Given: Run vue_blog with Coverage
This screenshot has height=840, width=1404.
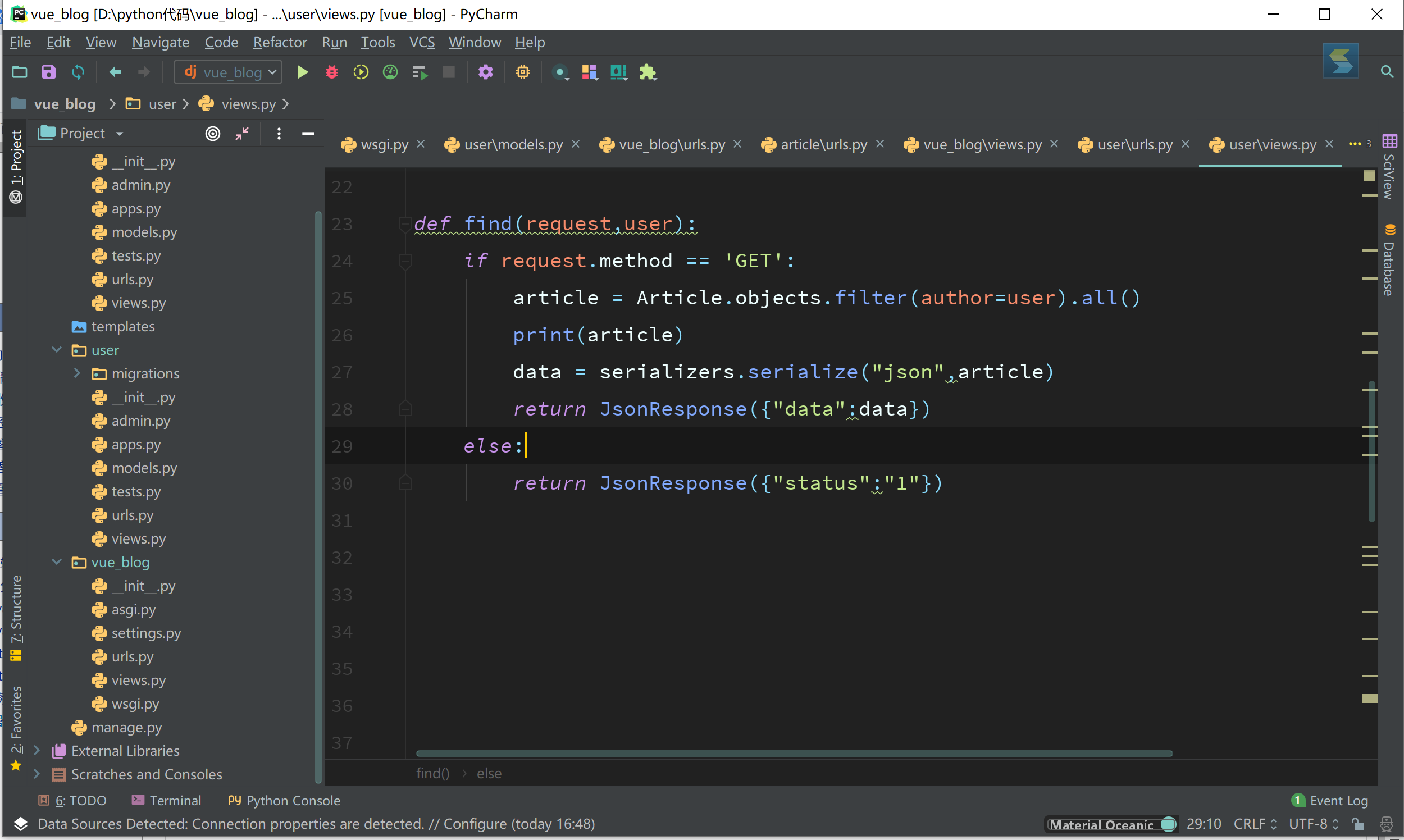Looking at the screenshot, I should (361, 72).
